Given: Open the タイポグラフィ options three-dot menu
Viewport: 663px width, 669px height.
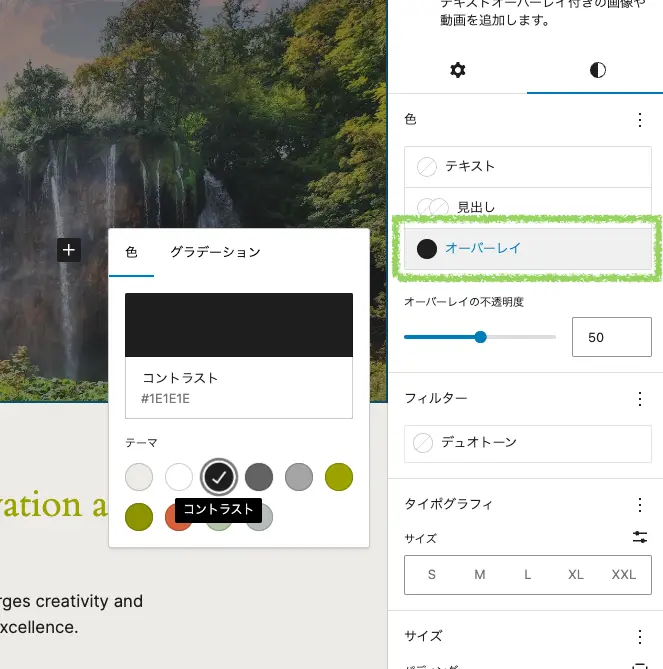Looking at the screenshot, I should 640,505.
